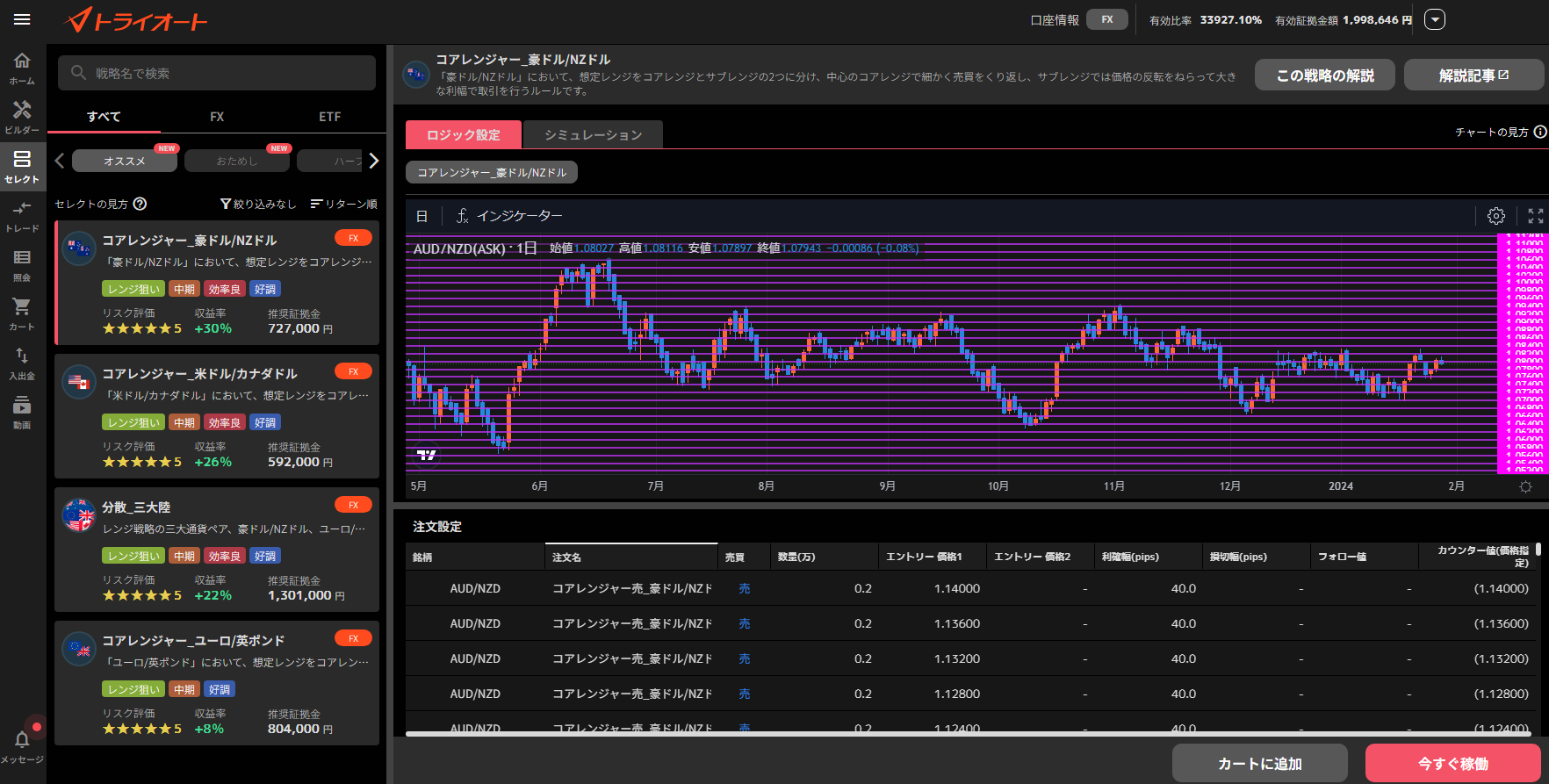Open the hamburger menu

[x=22, y=19]
